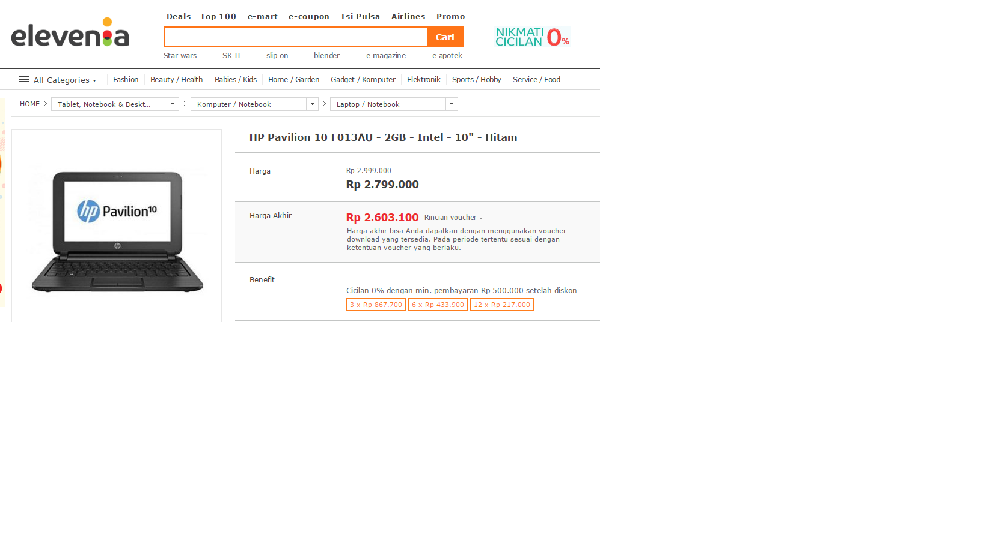Viewport: 998px width, 537px height.
Task: Click the Harga Akhir label
Action: coord(271,216)
